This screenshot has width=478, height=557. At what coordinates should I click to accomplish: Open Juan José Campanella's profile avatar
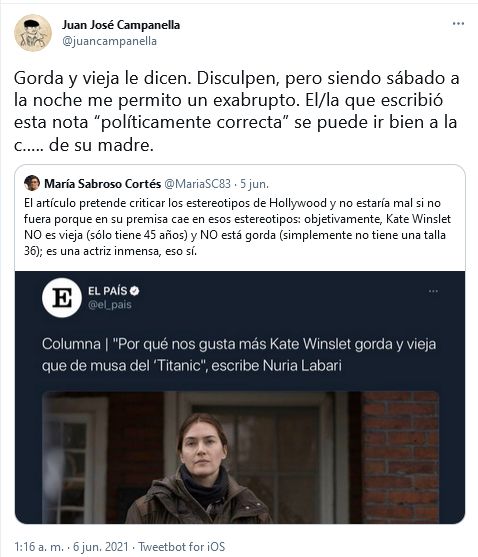tap(33, 33)
